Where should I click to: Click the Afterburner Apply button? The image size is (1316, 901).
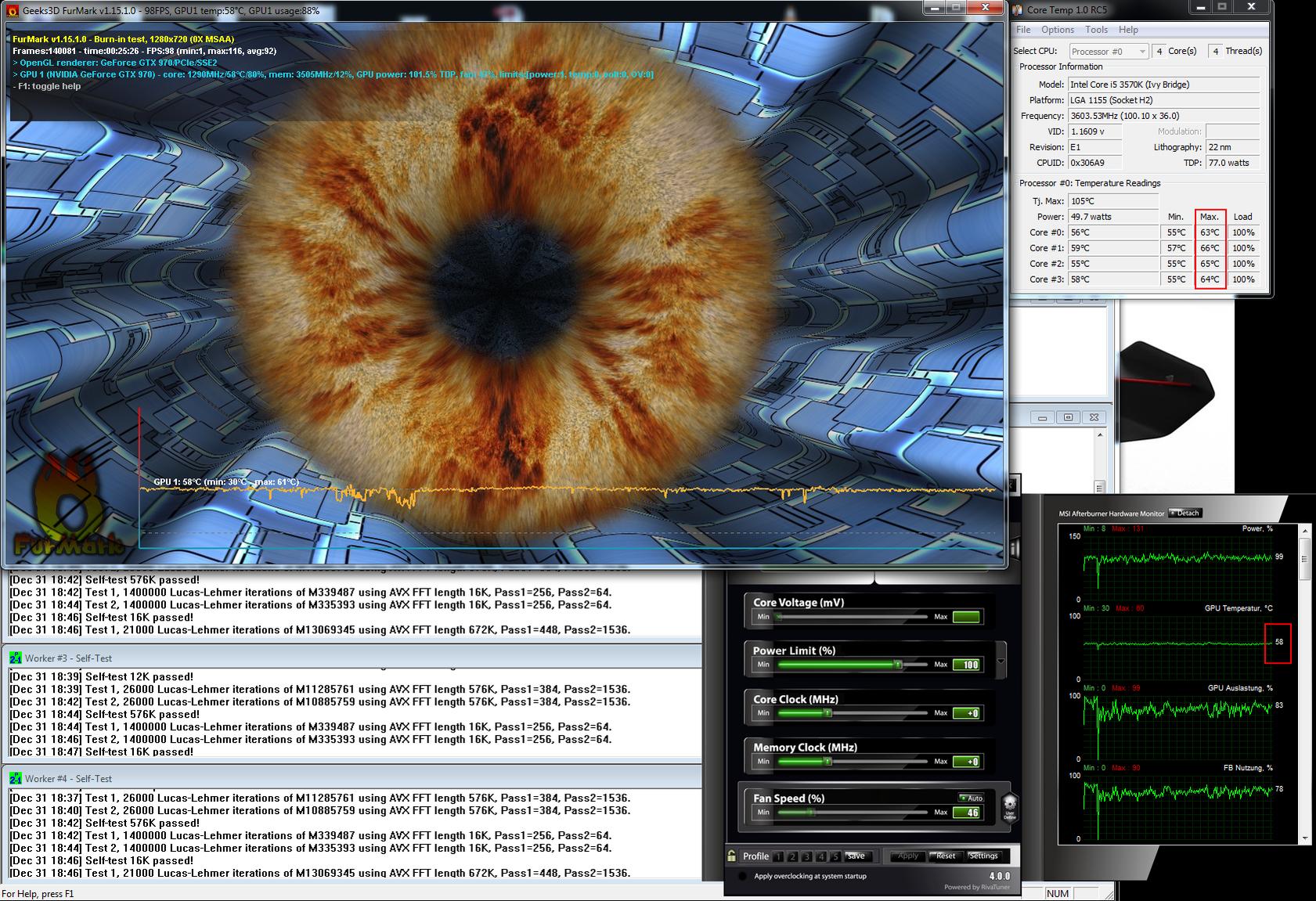click(x=908, y=856)
